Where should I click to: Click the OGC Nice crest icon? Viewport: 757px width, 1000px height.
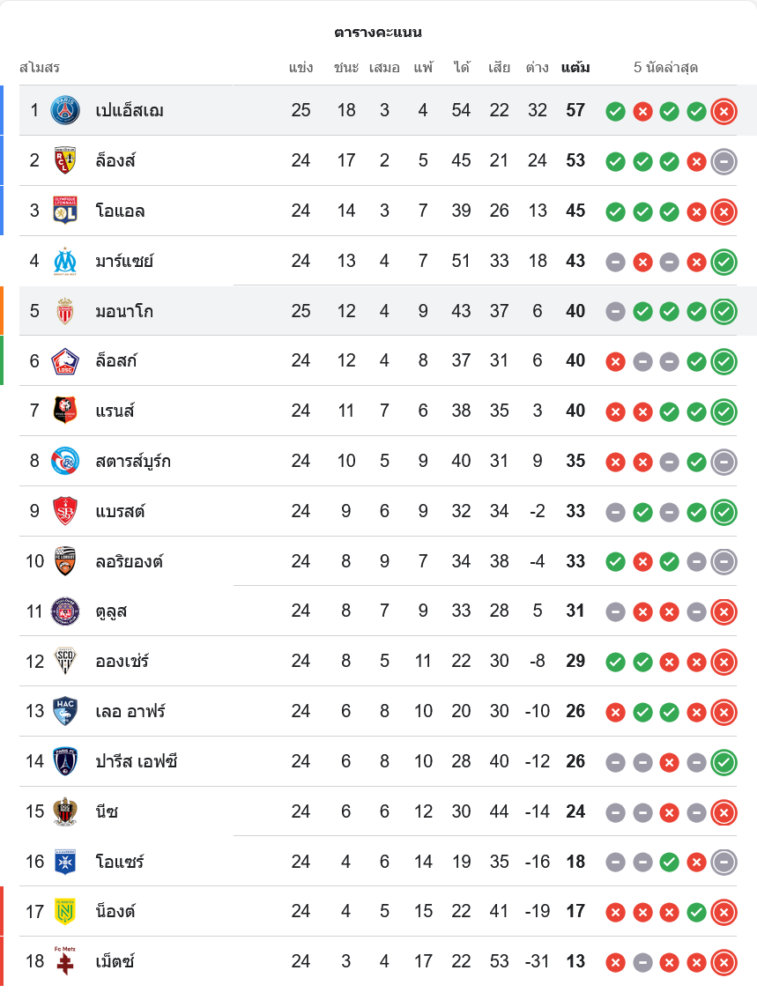[x=66, y=811]
